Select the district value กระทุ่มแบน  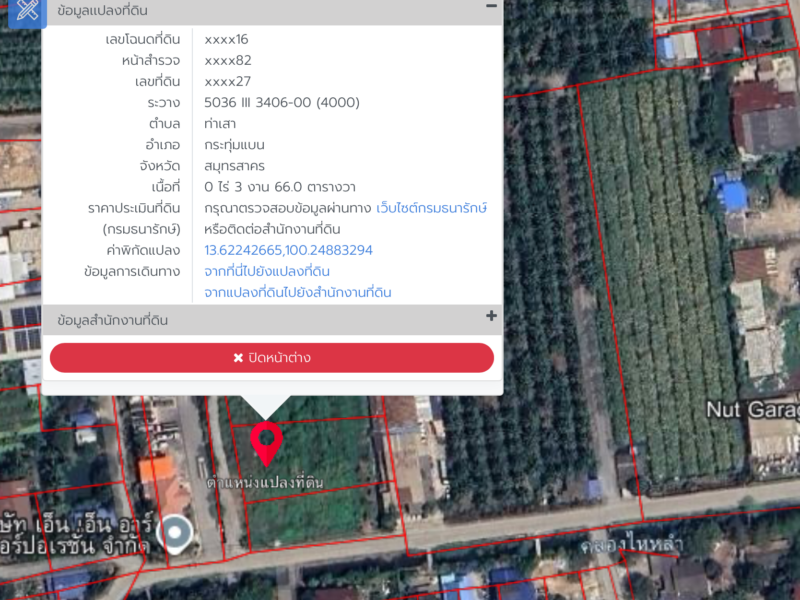click(234, 145)
